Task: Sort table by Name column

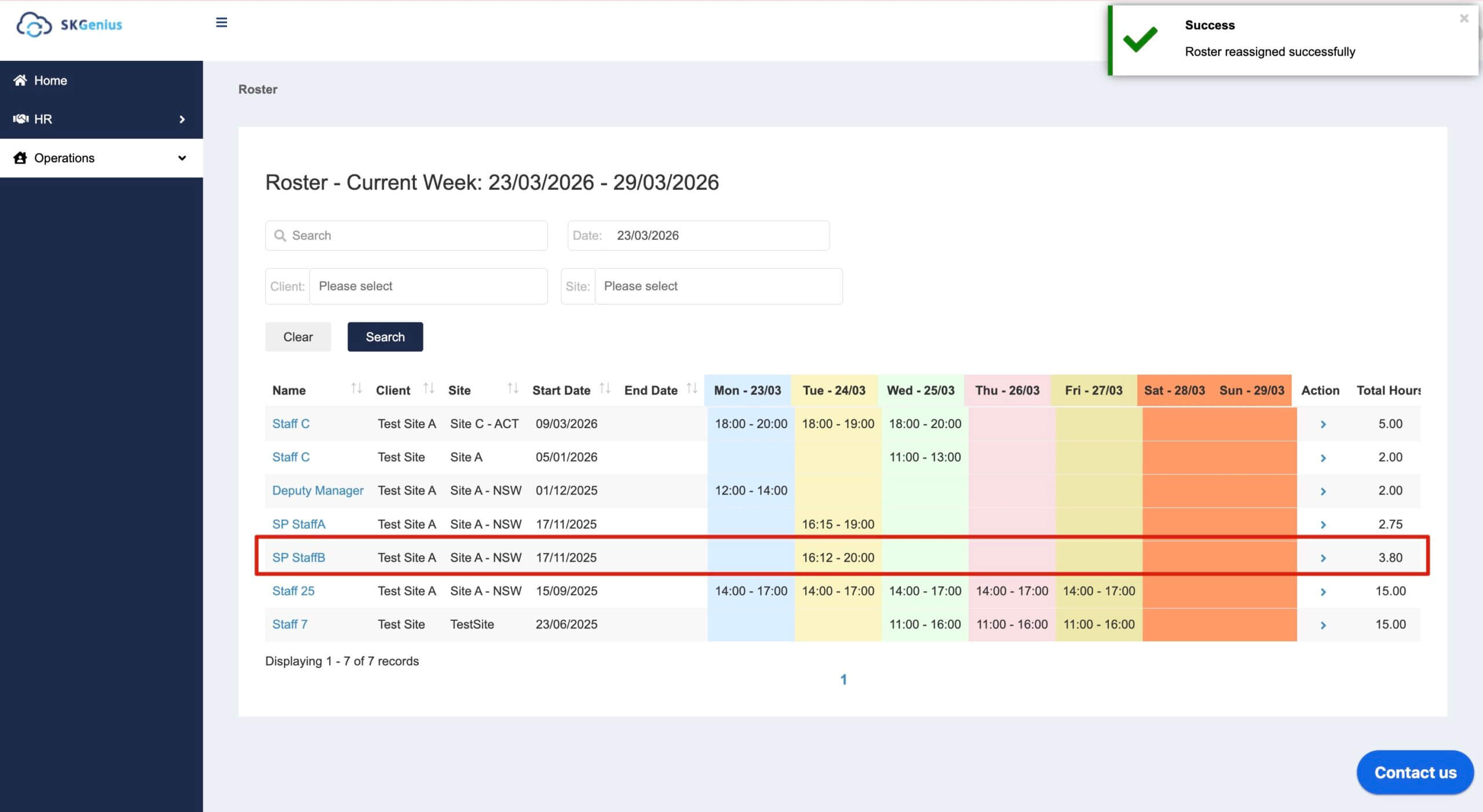Action: 356,389
